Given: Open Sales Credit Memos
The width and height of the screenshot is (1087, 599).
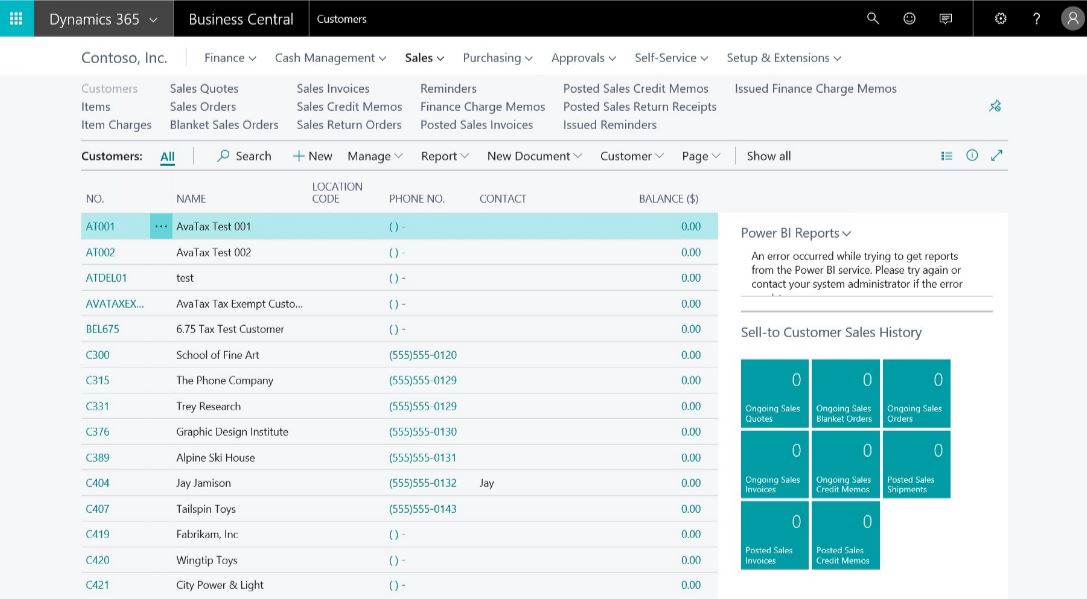Looking at the screenshot, I should click(x=349, y=107).
